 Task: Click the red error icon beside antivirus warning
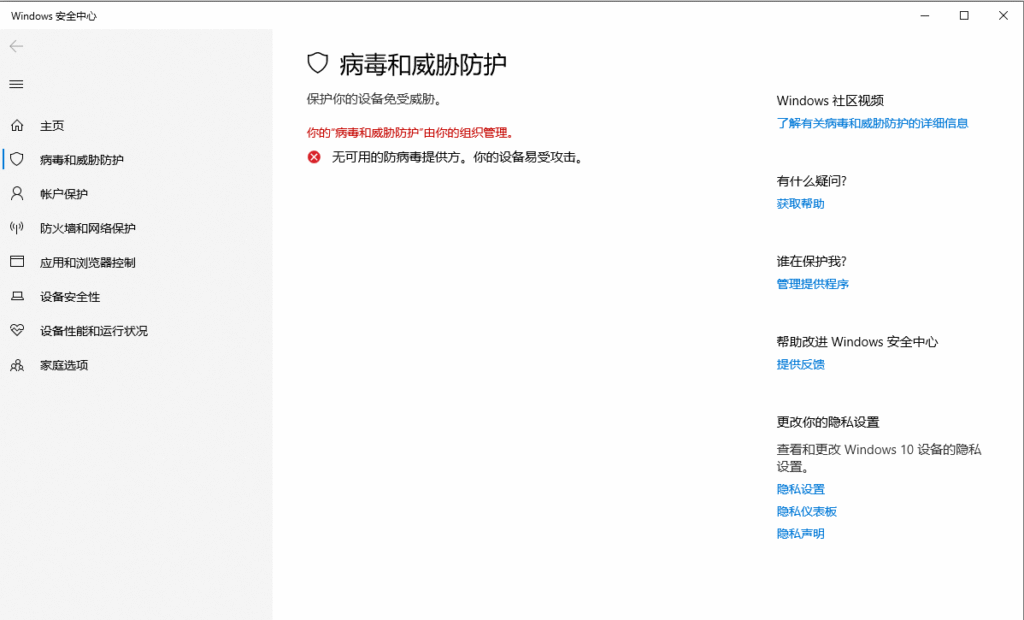click(x=314, y=157)
